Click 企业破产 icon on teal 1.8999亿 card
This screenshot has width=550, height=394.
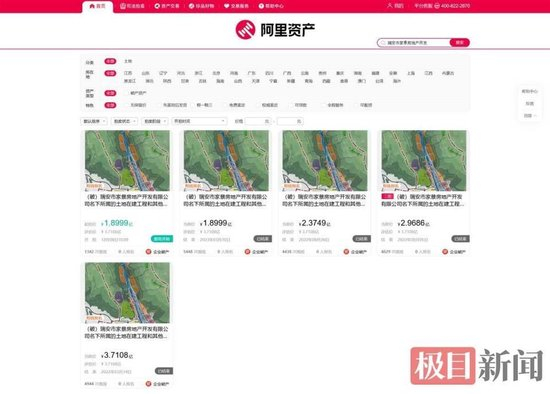pos(148,252)
